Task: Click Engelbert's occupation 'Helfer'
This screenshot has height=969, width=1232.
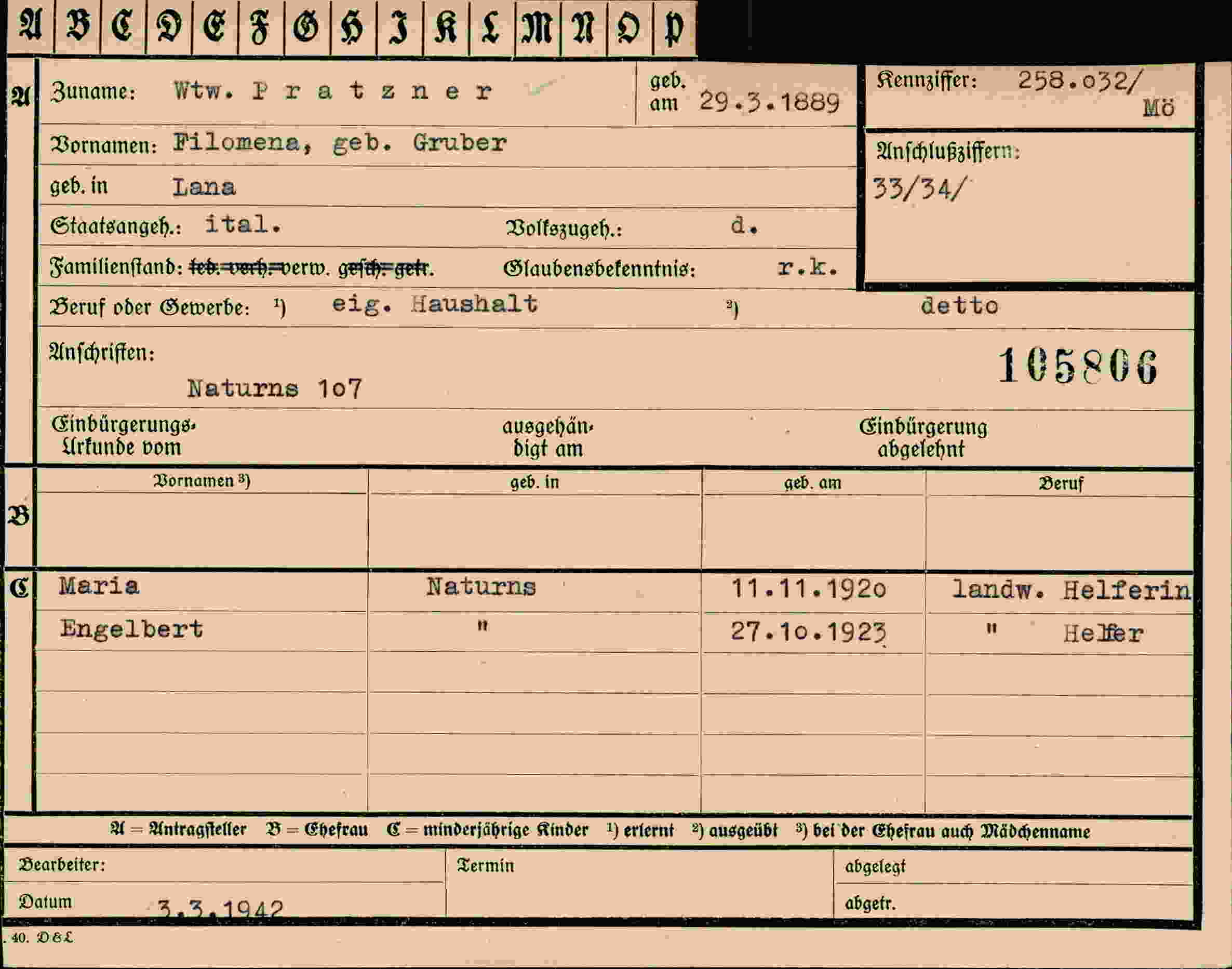Action: click(x=1103, y=633)
